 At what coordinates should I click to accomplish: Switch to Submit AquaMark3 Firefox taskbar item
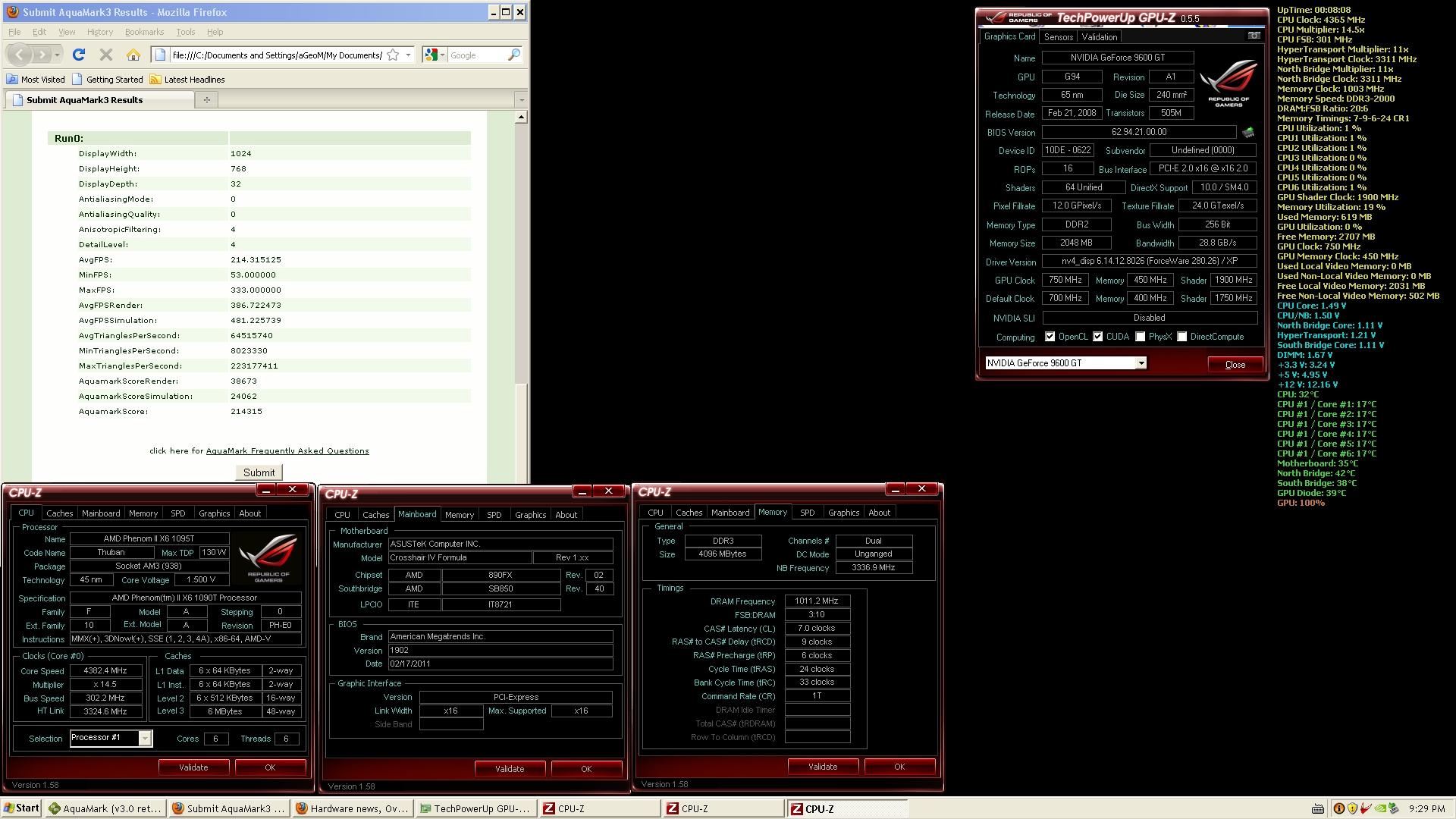pos(228,808)
